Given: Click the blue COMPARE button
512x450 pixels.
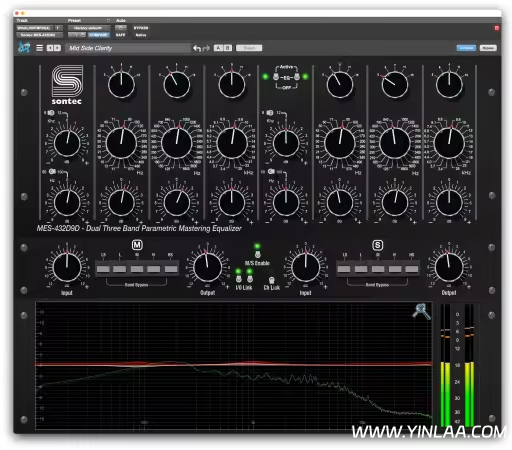Looking at the screenshot, I should point(99,35).
